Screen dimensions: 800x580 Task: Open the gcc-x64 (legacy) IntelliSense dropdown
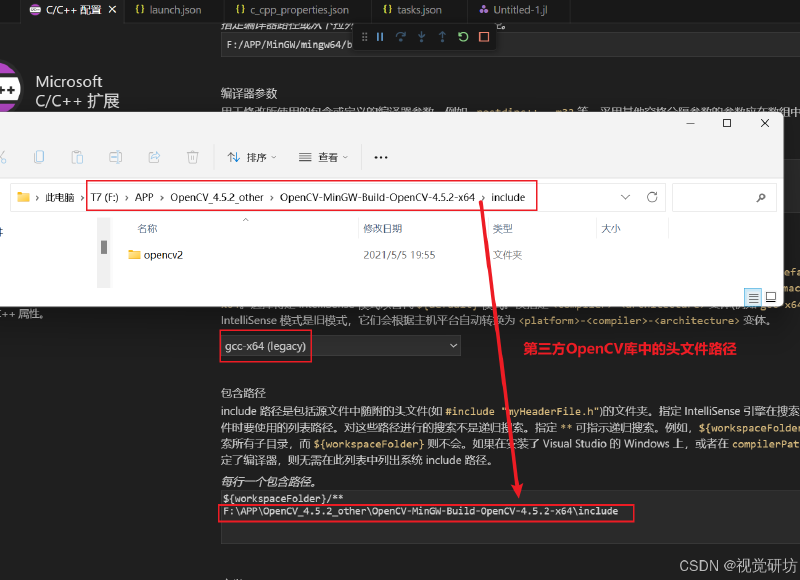point(341,346)
